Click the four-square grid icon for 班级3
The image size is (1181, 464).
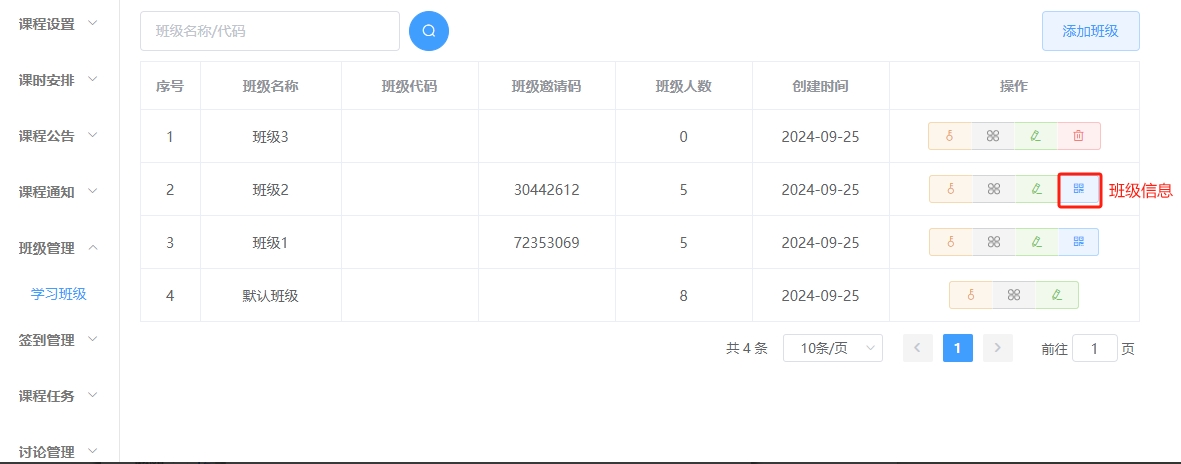[x=993, y=136]
